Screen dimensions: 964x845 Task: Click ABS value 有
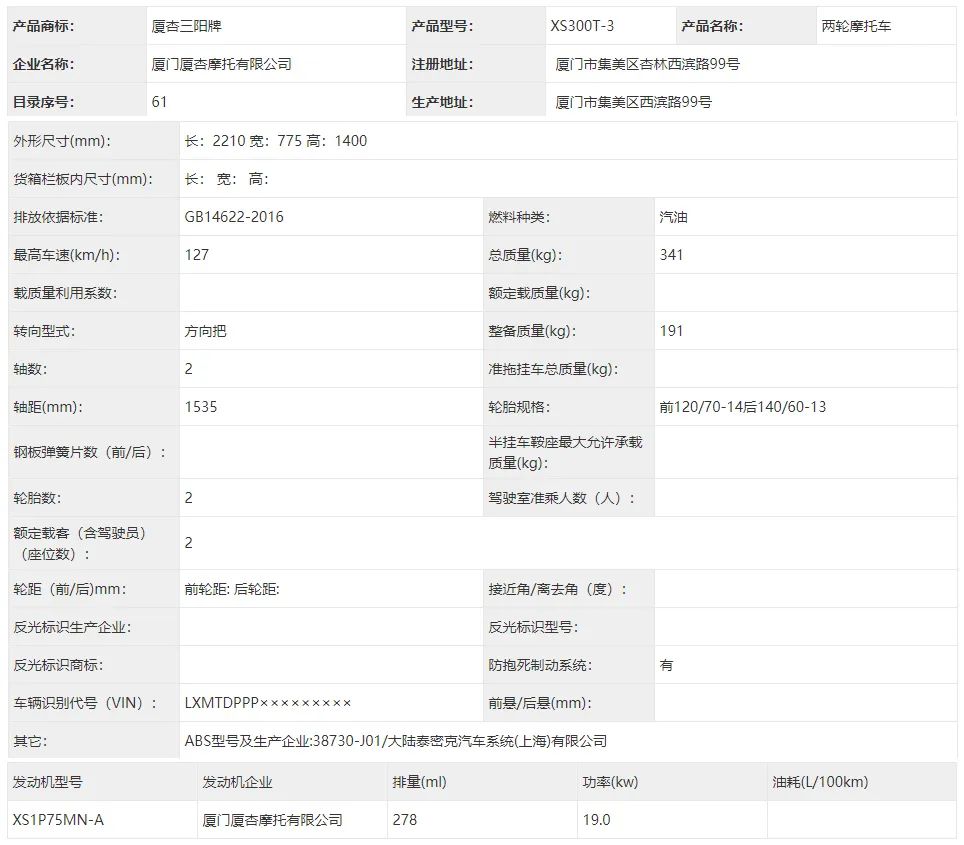666,665
